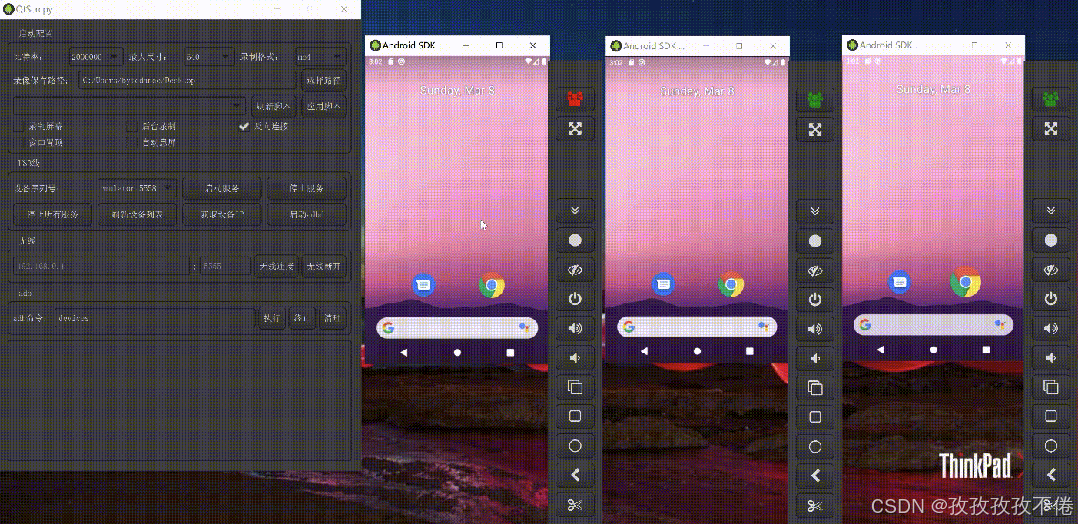Toggle eye screen-off icon in first emulator toolbar

coord(575,270)
